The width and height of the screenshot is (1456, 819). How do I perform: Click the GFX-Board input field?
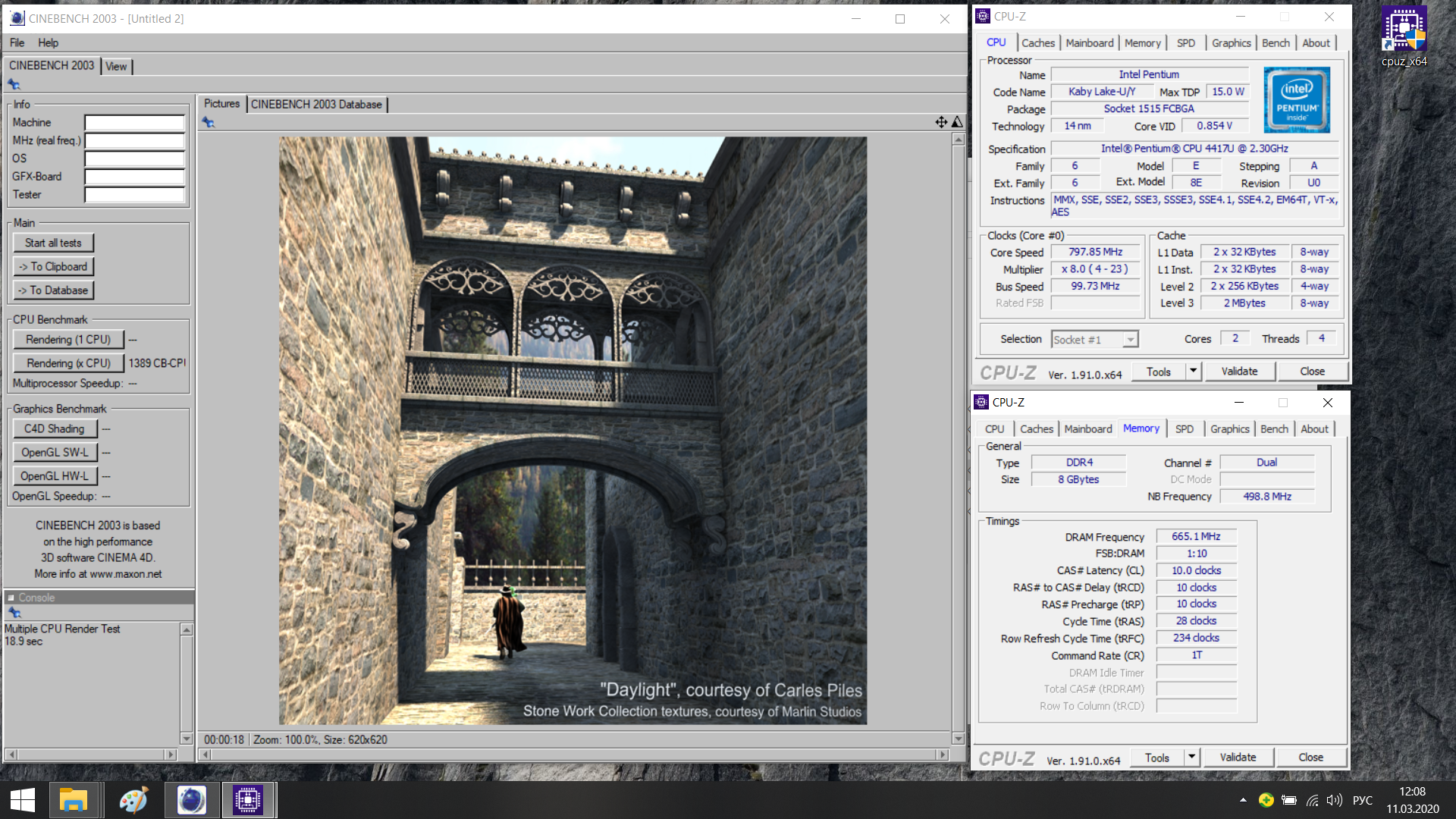[x=134, y=177]
